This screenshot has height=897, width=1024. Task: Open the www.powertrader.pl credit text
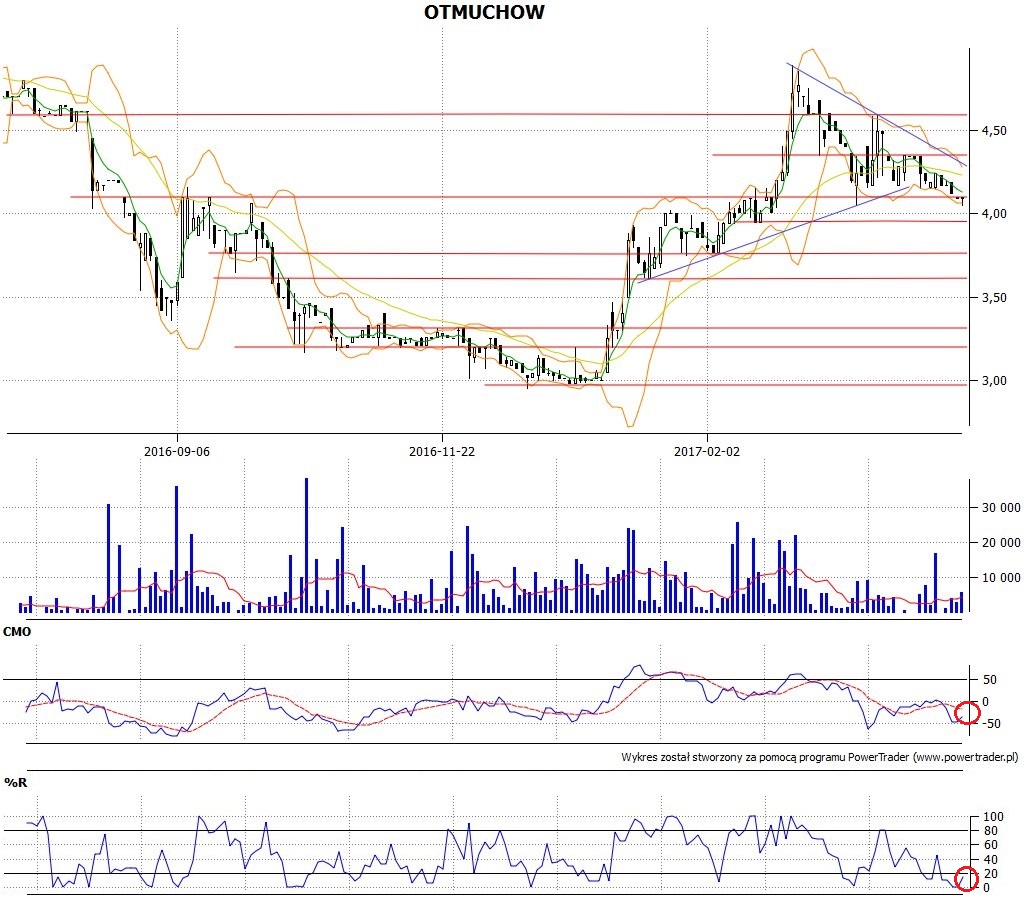(x=966, y=757)
